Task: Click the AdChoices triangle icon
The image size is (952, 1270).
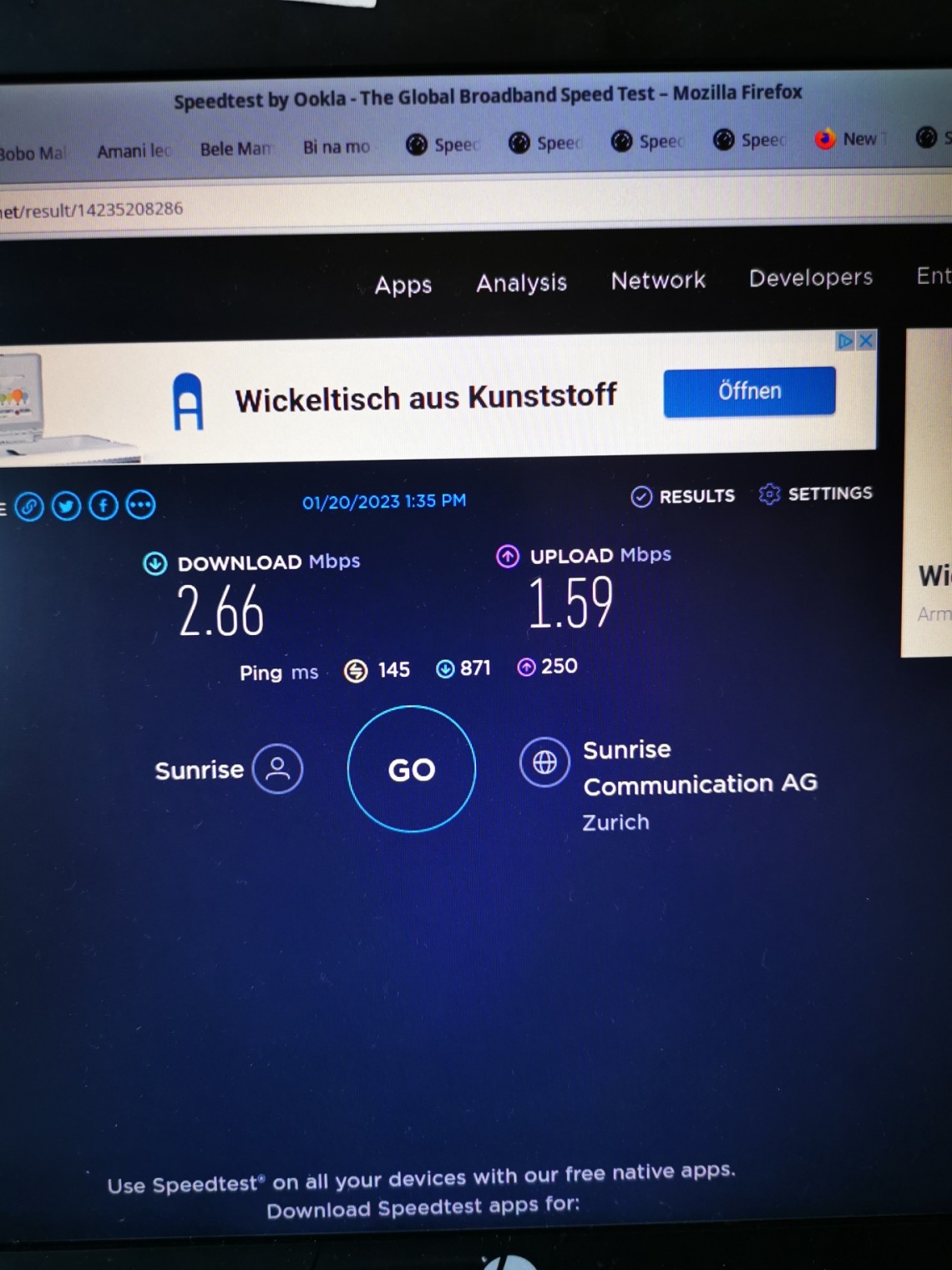Action: pyautogui.click(x=845, y=341)
